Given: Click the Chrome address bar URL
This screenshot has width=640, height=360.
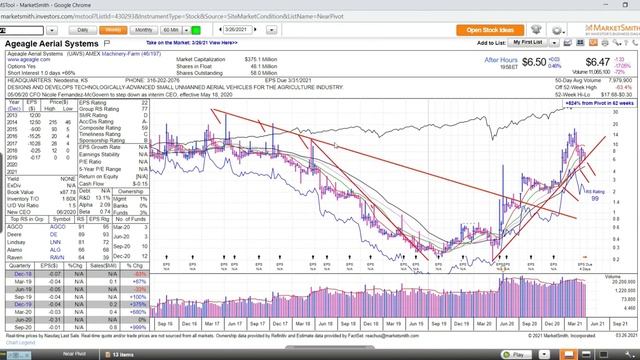Looking at the screenshot, I should (172, 16).
